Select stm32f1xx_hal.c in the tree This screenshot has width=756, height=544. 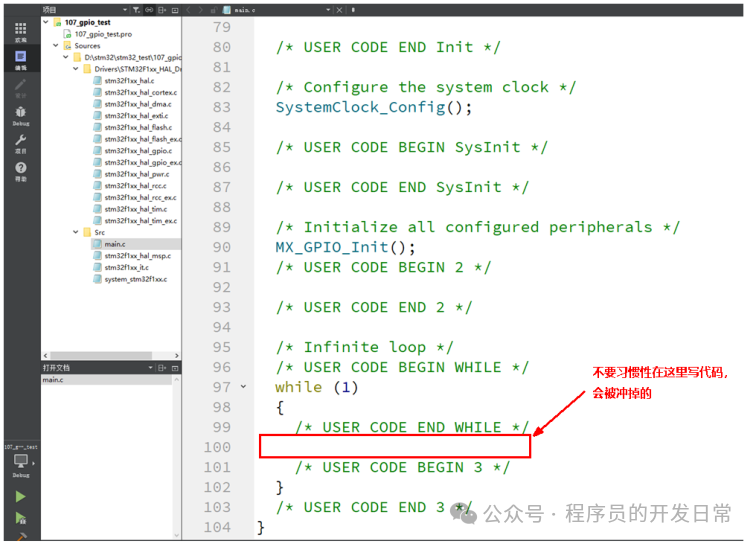click(x=129, y=81)
